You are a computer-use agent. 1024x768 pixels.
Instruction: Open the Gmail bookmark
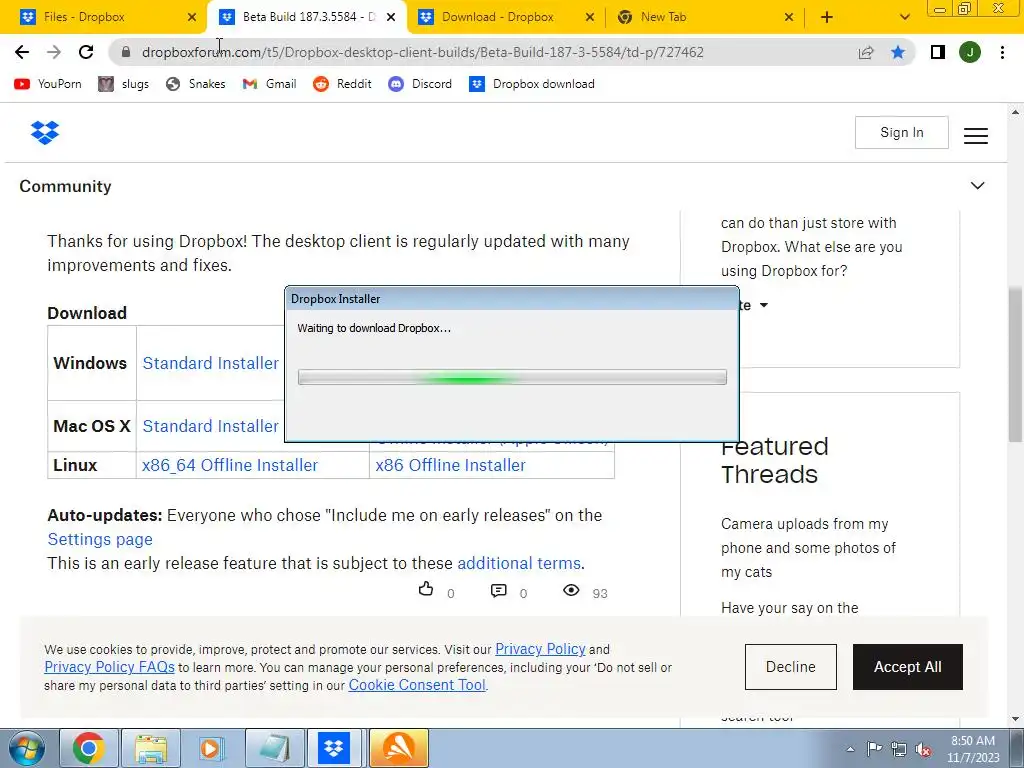click(x=269, y=84)
